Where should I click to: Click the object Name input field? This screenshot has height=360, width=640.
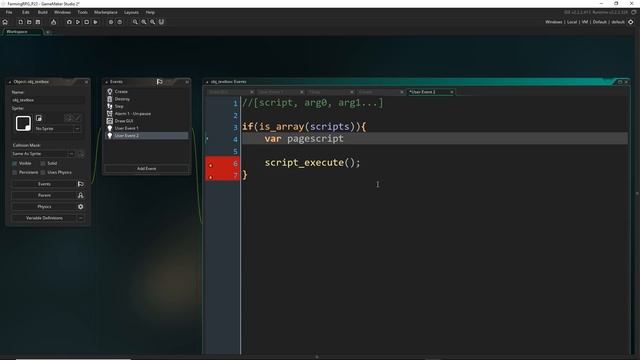coord(48,100)
